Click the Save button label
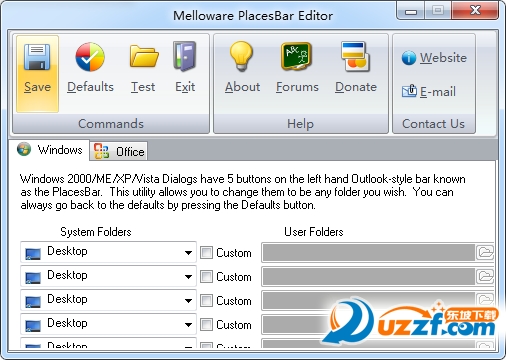 click(37, 87)
